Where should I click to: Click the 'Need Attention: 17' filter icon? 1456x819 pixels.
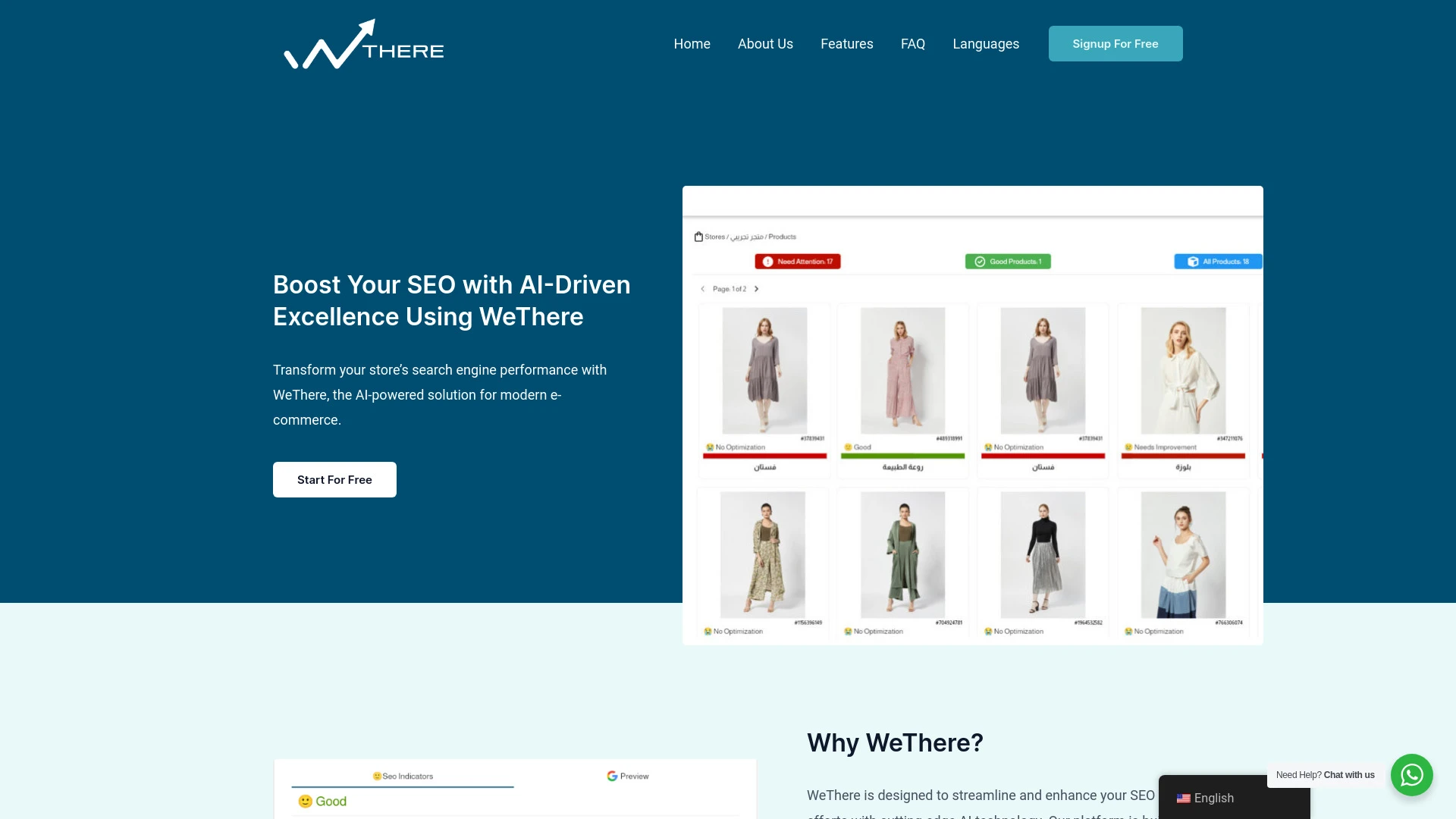[796, 261]
